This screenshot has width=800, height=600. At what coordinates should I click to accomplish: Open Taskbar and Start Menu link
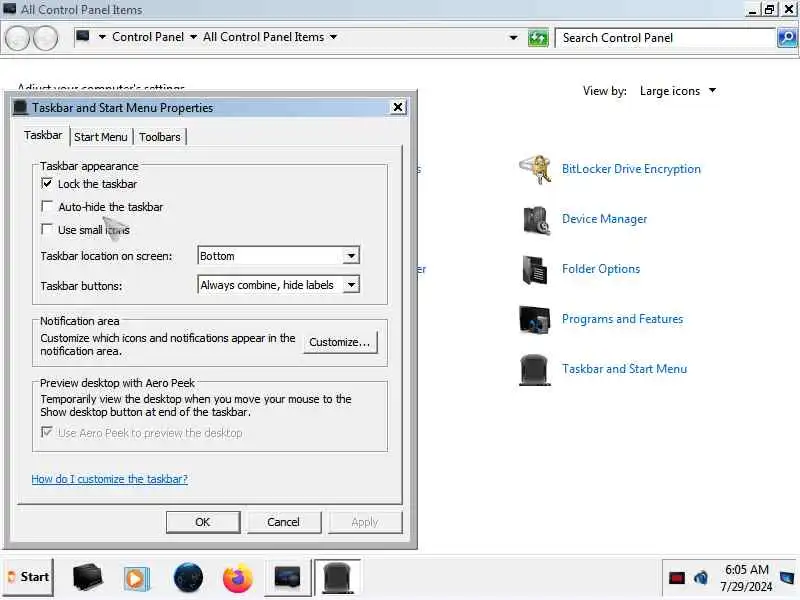(x=624, y=369)
